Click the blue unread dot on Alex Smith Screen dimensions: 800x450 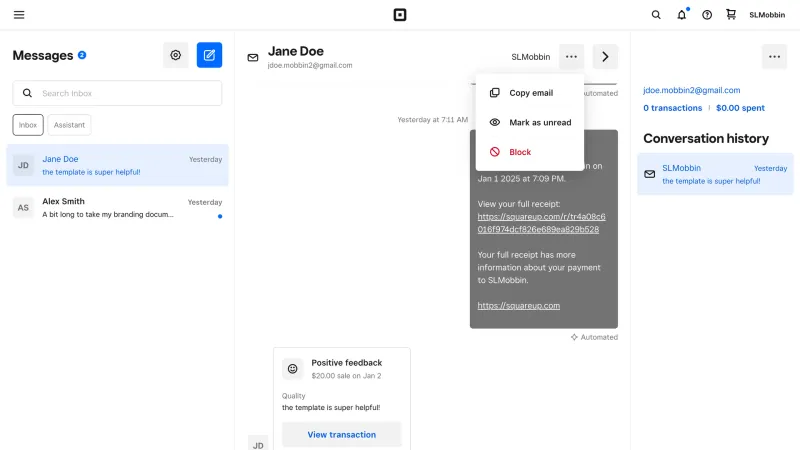click(x=220, y=216)
